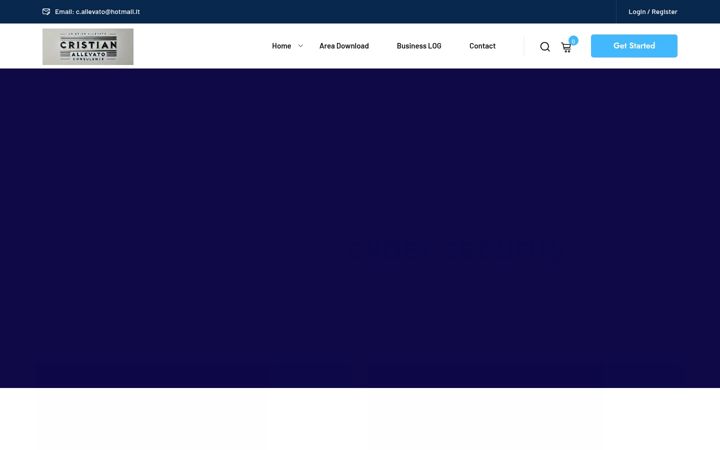Click the c.allevato@hotmail.it email address
Viewport: 720px width, 450px height.
click(107, 11)
